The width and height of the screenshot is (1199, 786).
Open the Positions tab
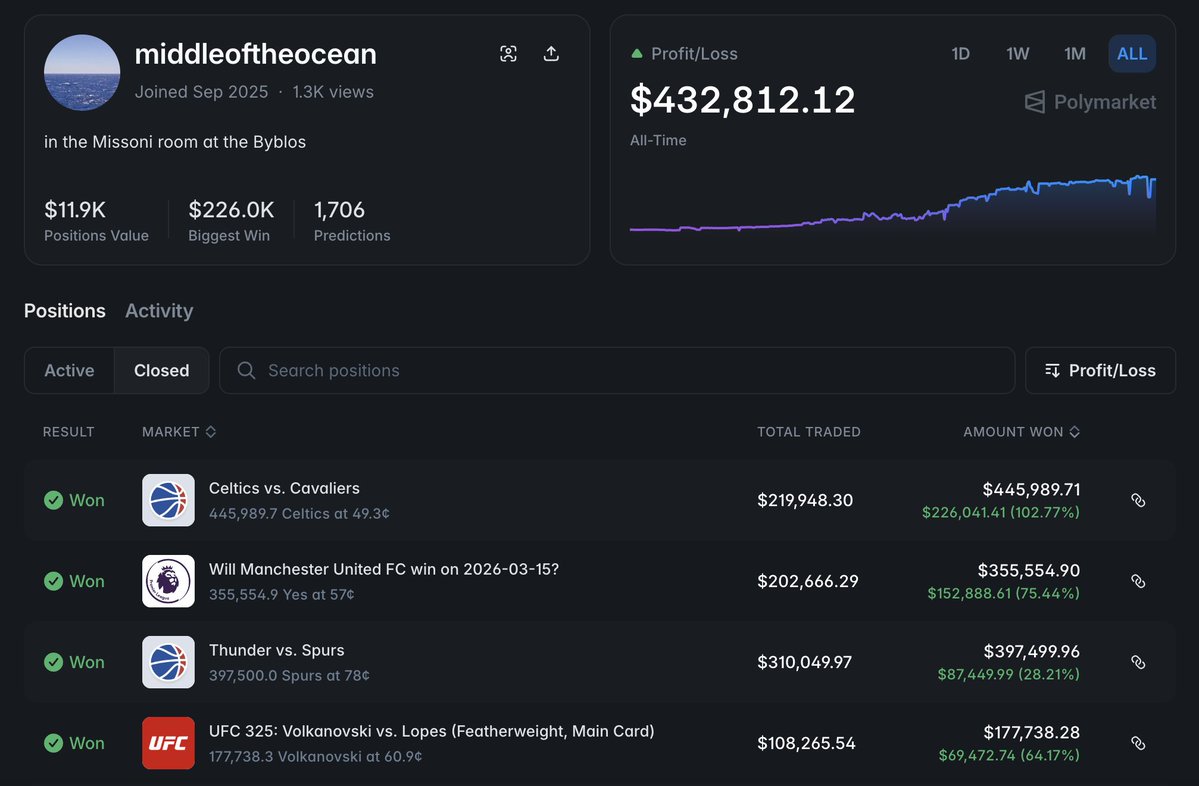(x=65, y=311)
